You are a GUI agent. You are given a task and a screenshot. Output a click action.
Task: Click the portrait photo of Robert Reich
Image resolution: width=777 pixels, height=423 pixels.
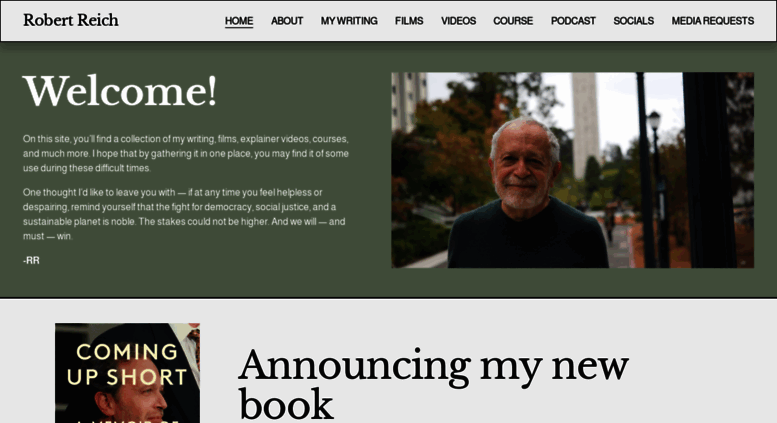(x=572, y=170)
